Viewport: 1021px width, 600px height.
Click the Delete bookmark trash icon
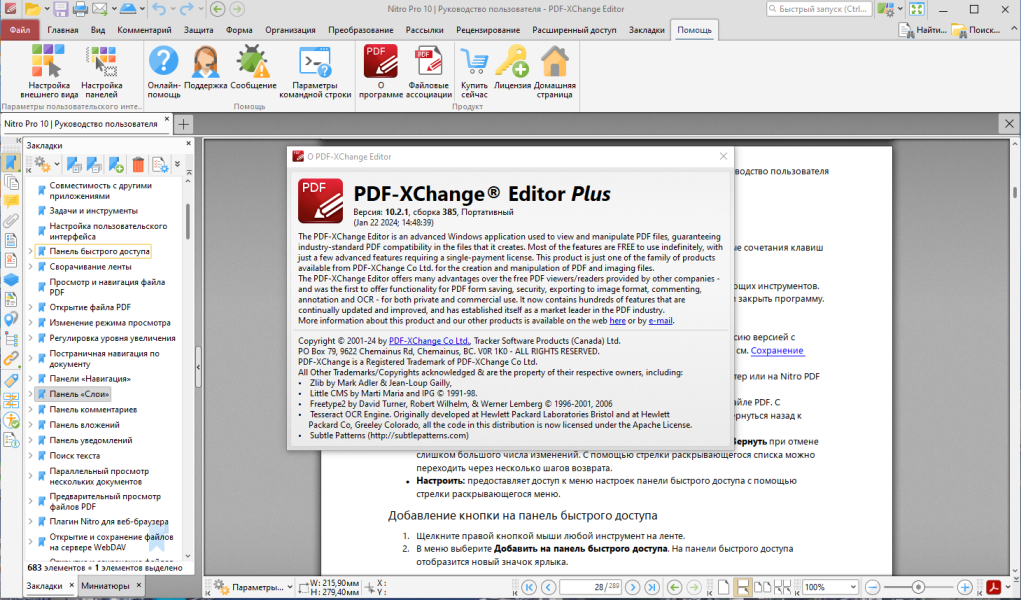pyautogui.click(x=138, y=165)
